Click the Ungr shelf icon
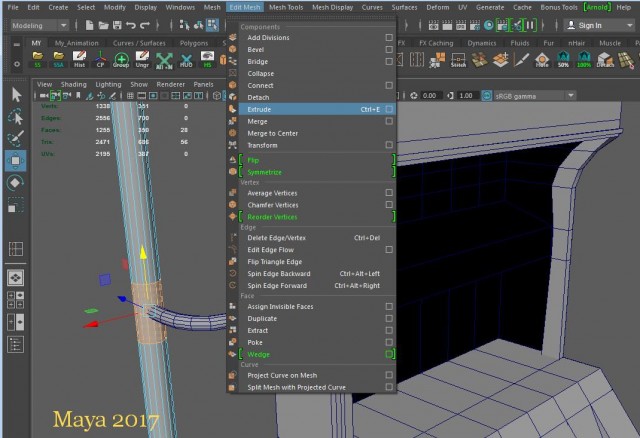The image size is (640, 438). tap(142, 59)
